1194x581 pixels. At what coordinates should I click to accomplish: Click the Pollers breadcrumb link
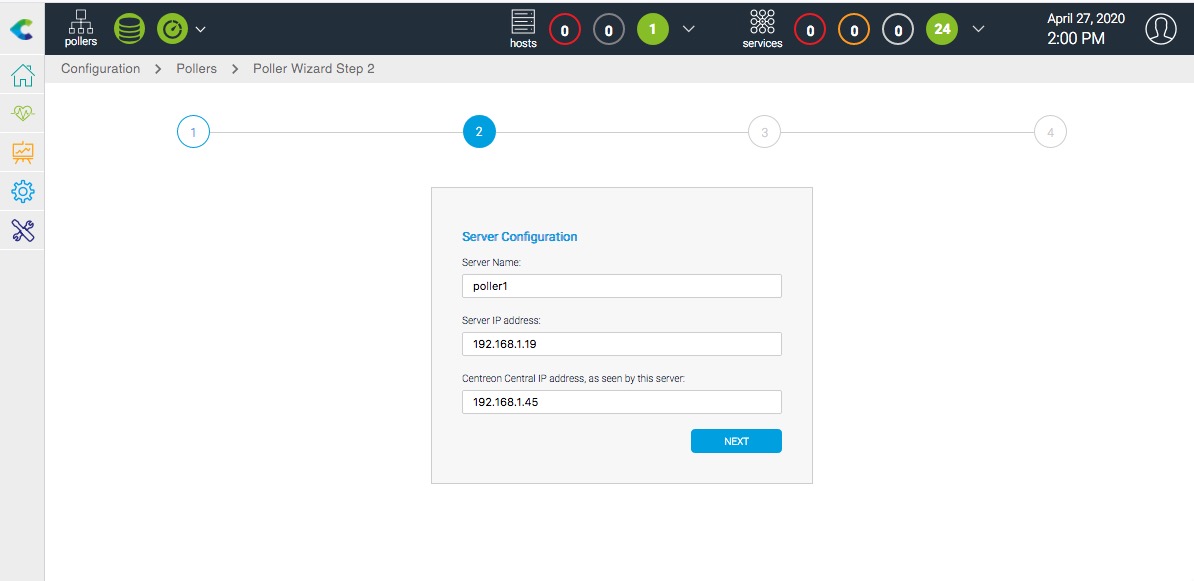pyautogui.click(x=196, y=69)
